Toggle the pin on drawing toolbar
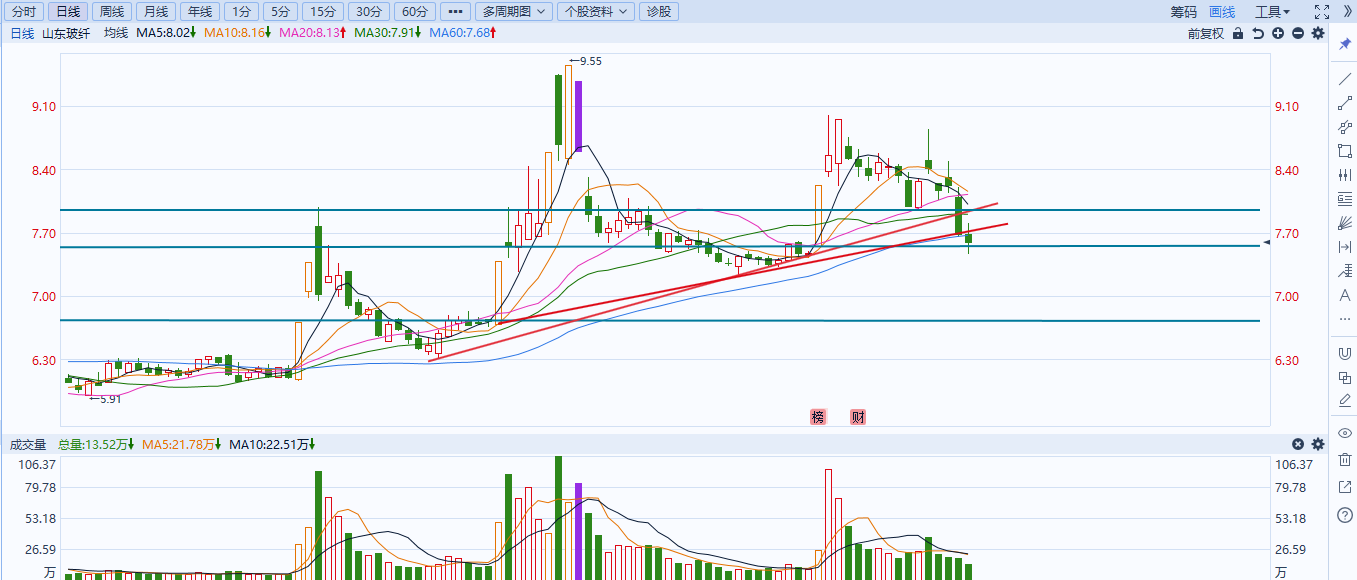 tap(1344, 45)
